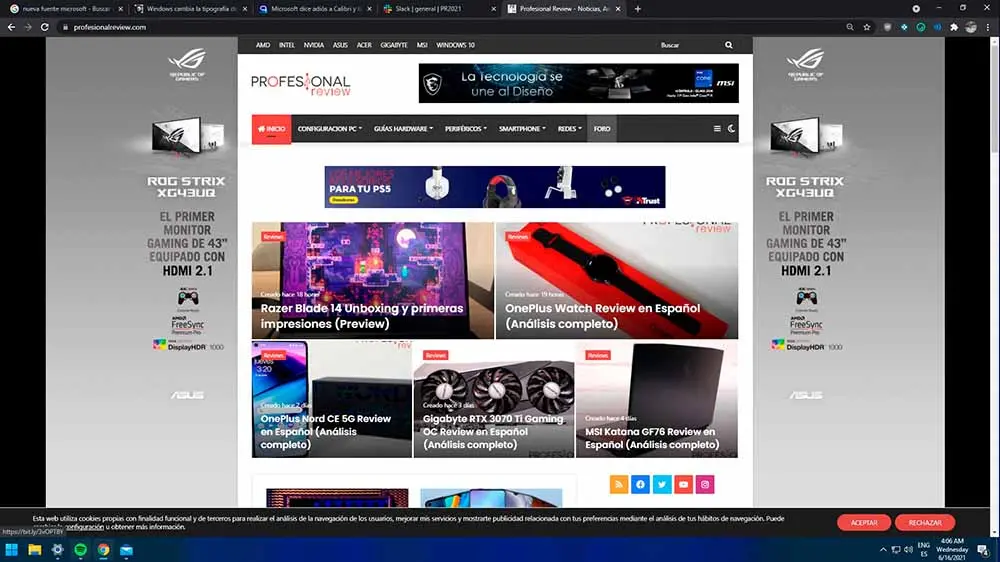This screenshot has height=562, width=1000.
Task: Open new tab with plus button
Action: (x=638, y=9)
